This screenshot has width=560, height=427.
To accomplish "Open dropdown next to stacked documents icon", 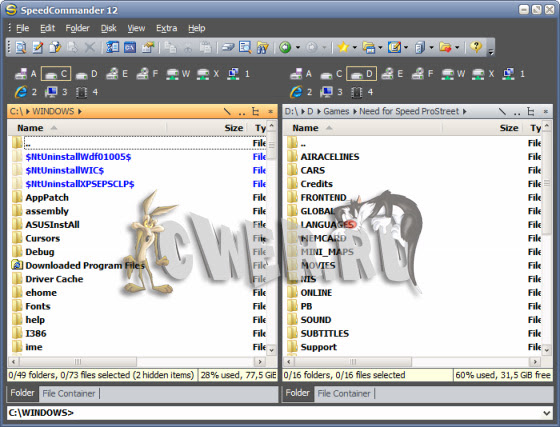I will (x=431, y=47).
